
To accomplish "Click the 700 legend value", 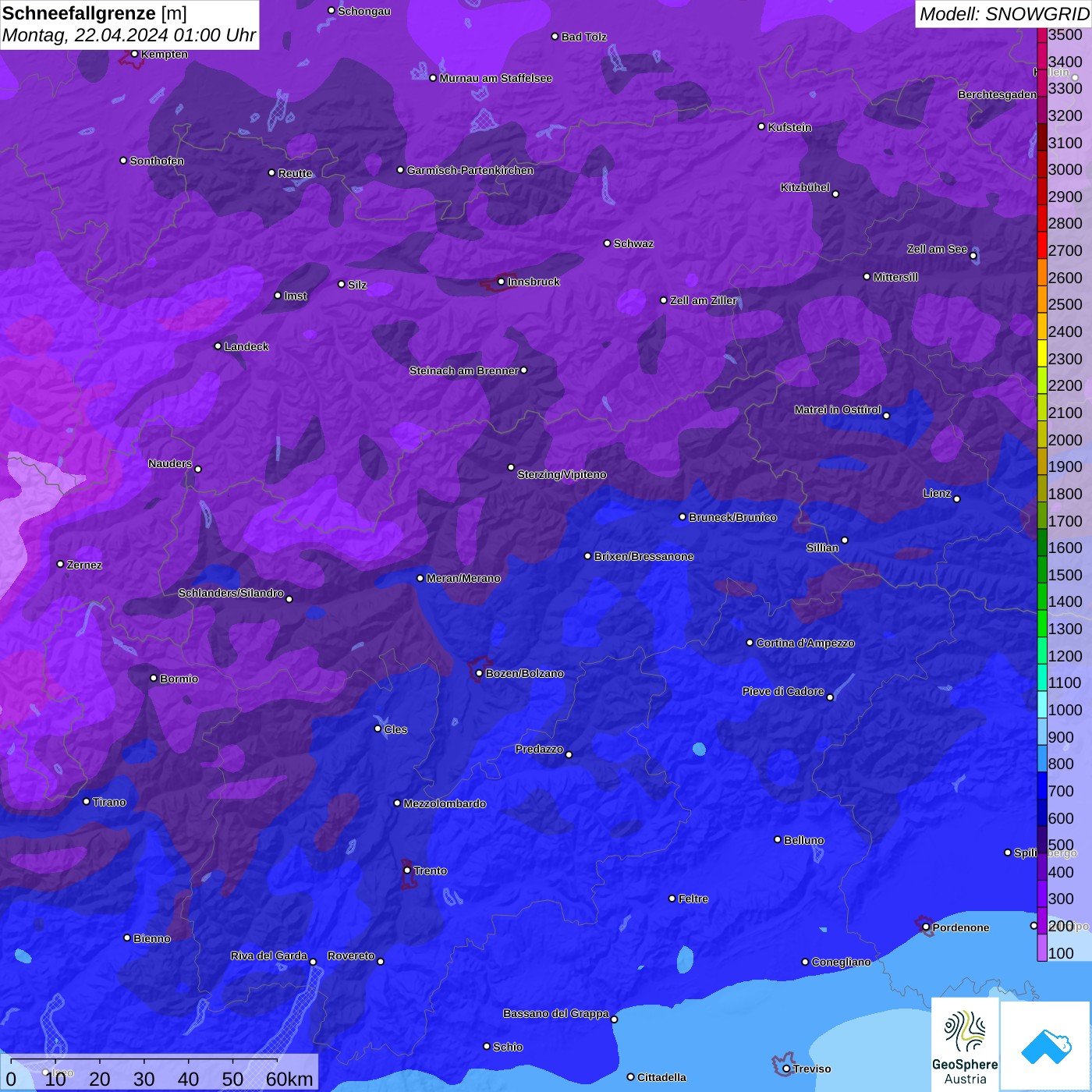I will (x=1061, y=791).
